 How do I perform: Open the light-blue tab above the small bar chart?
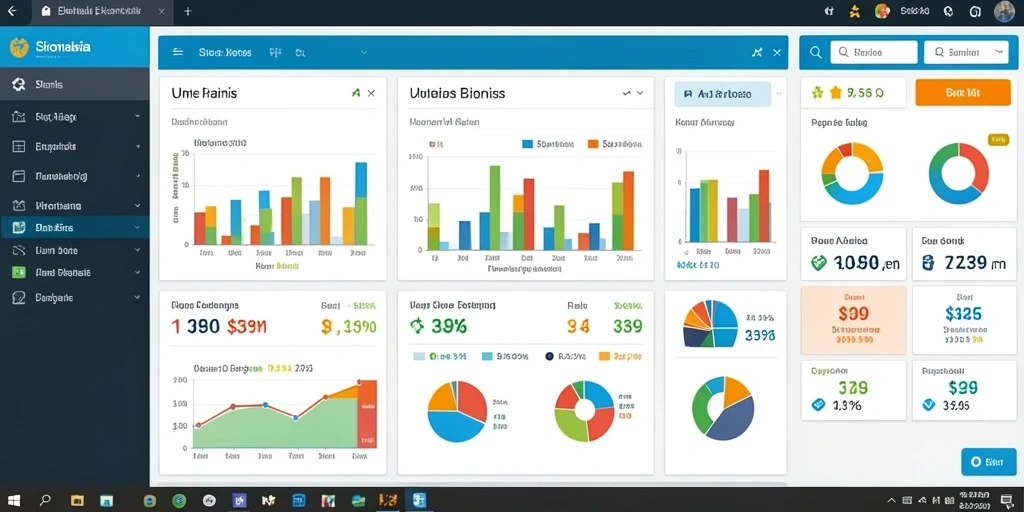pyautogui.click(x=722, y=94)
